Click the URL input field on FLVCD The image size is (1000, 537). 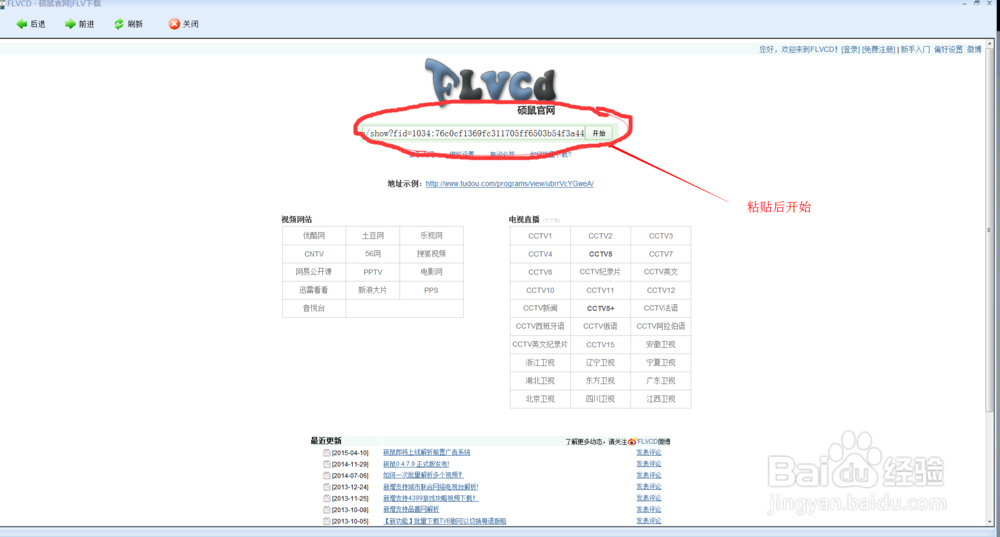474,133
